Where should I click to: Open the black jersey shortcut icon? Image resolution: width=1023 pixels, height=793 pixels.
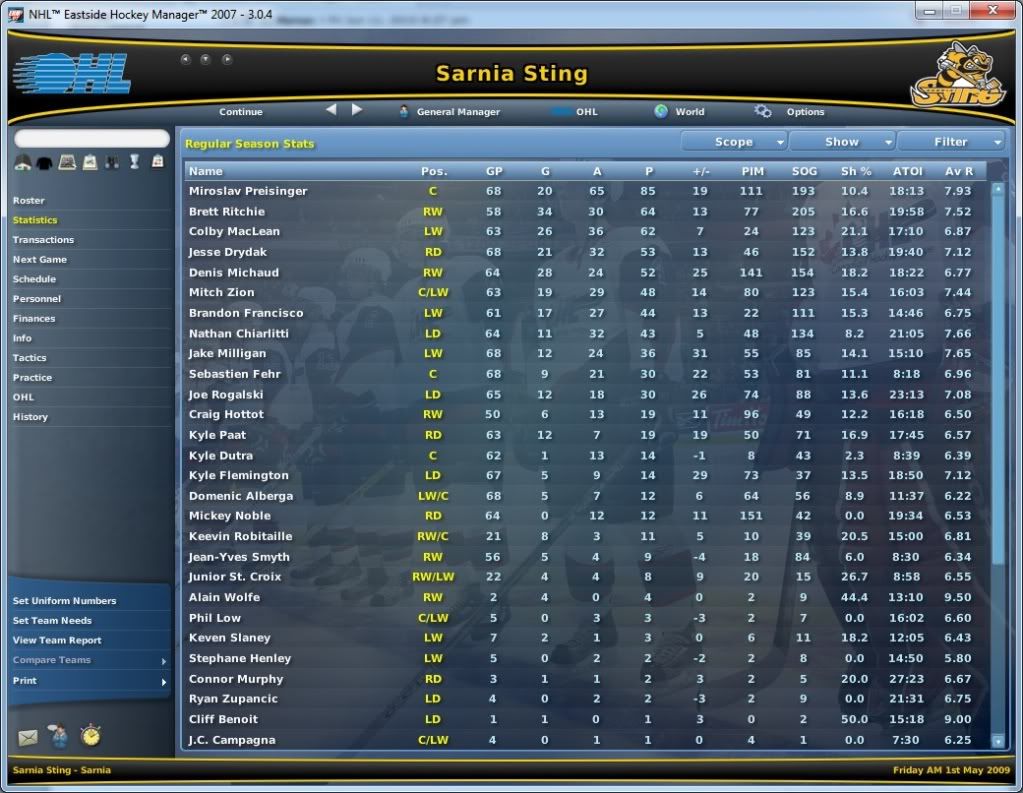click(44, 163)
